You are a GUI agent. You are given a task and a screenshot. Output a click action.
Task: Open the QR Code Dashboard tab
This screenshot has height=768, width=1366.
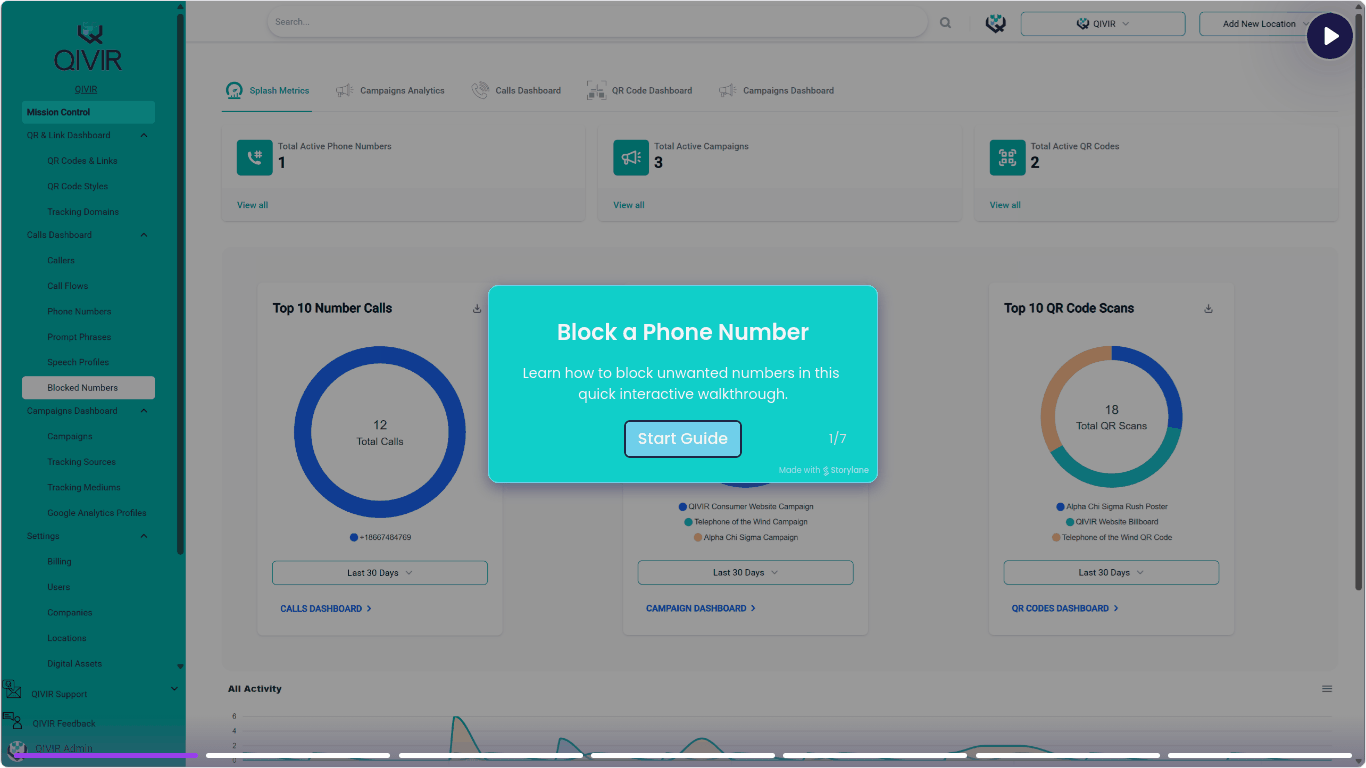[639, 91]
